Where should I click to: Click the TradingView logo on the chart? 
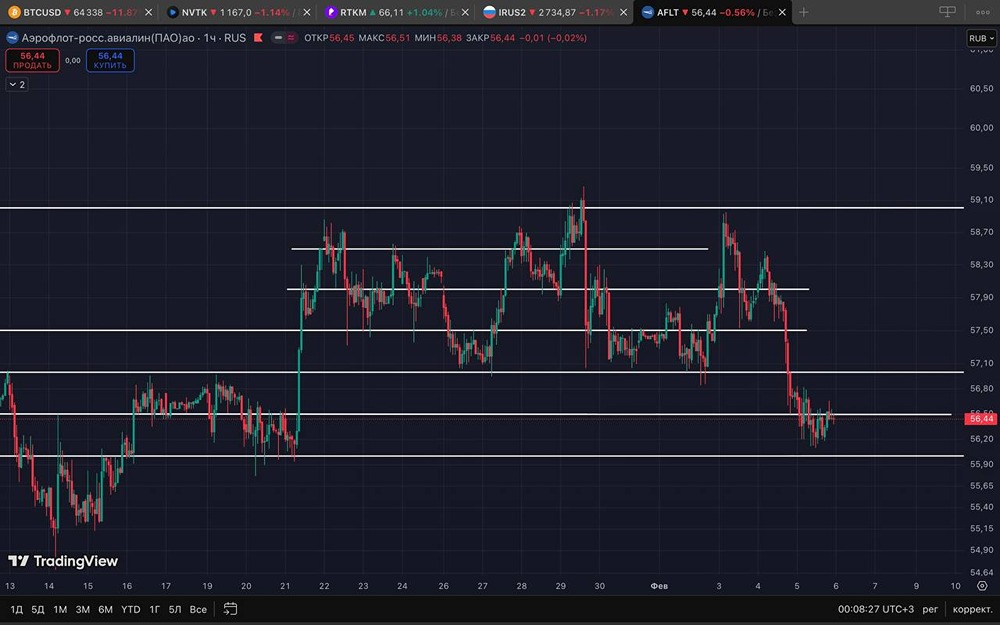click(x=62, y=561)
